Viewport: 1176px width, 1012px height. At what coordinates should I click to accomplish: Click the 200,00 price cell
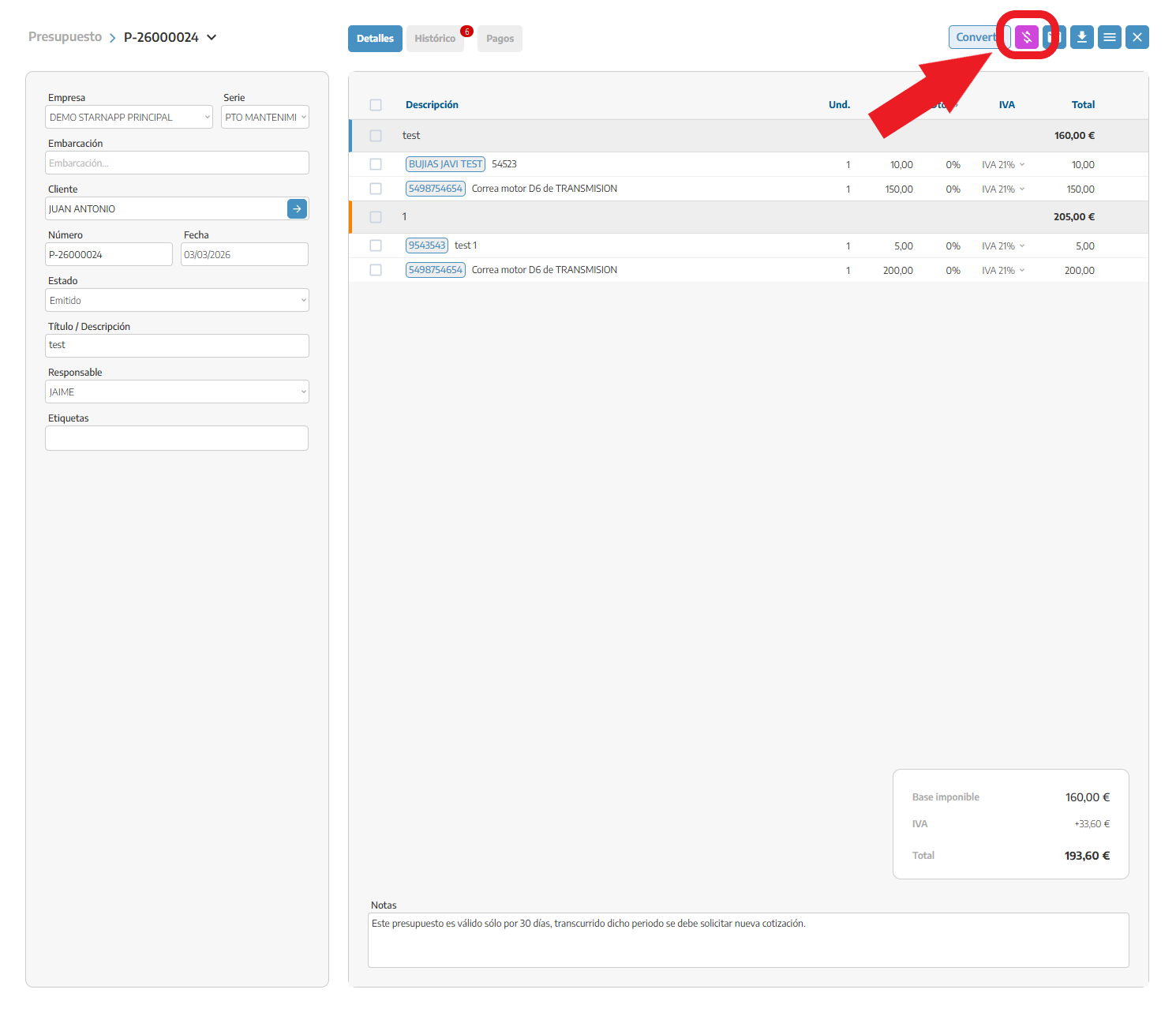pyautogui.click(x=898, y=271)
